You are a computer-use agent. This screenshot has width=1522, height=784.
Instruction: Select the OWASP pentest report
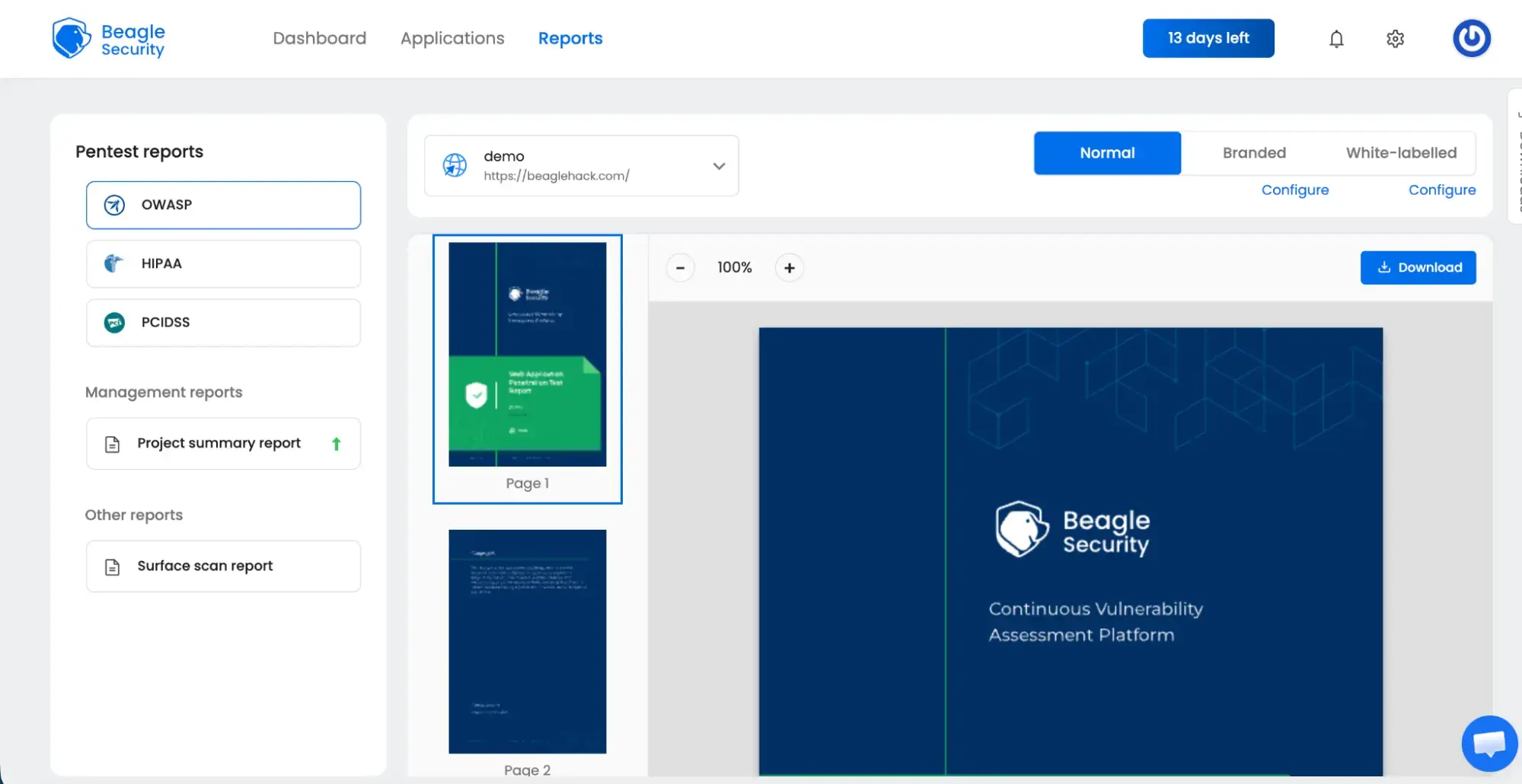click(x=223, y=205)
